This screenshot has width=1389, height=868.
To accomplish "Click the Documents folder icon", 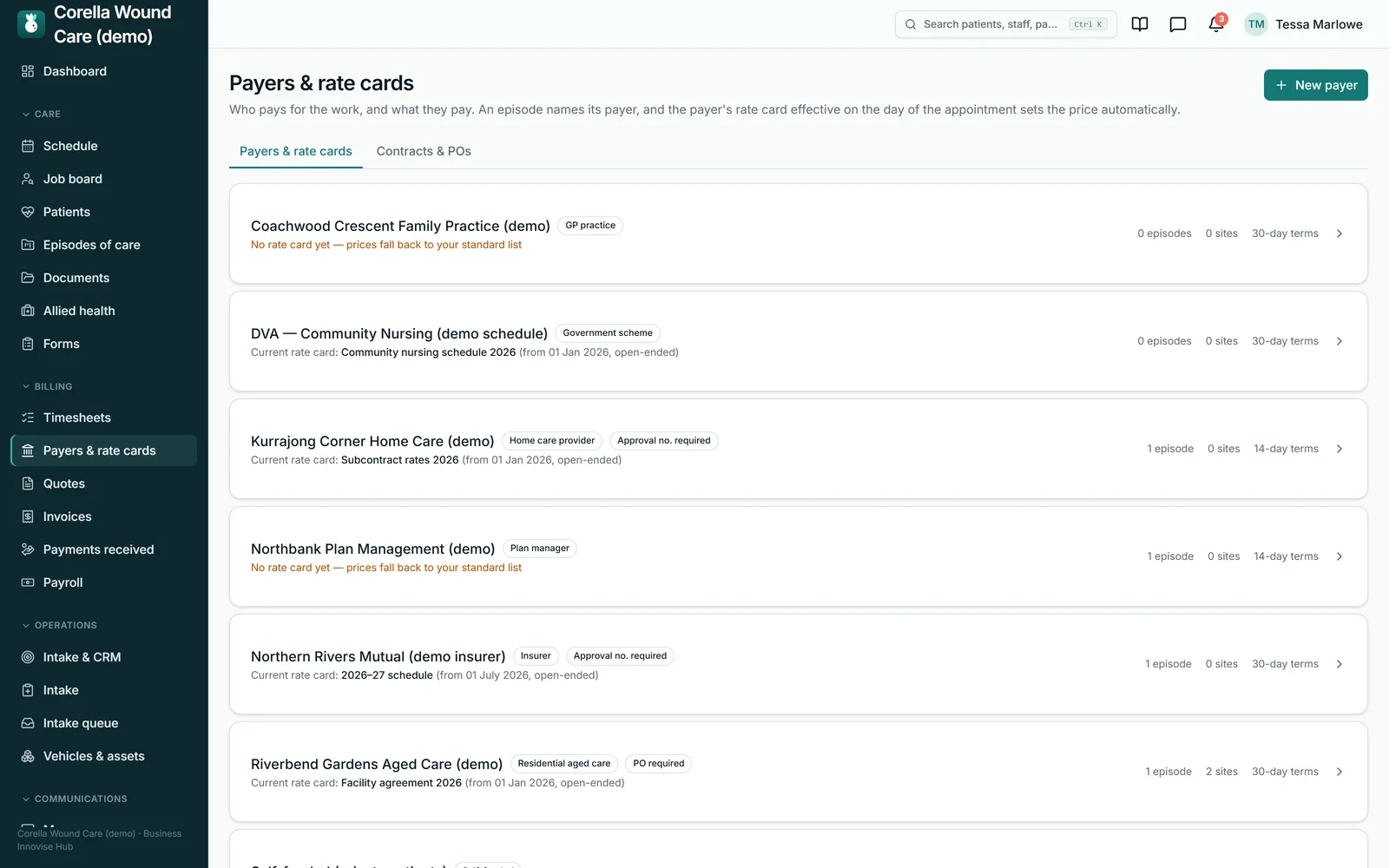I will pyautogui.click(x=28, y=278).
